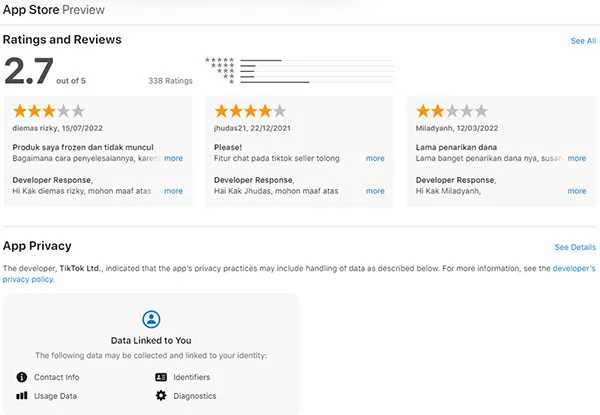This screenshot has height=415, width=600.
Task: Click the Data Linked to You card
Action: 151,354
